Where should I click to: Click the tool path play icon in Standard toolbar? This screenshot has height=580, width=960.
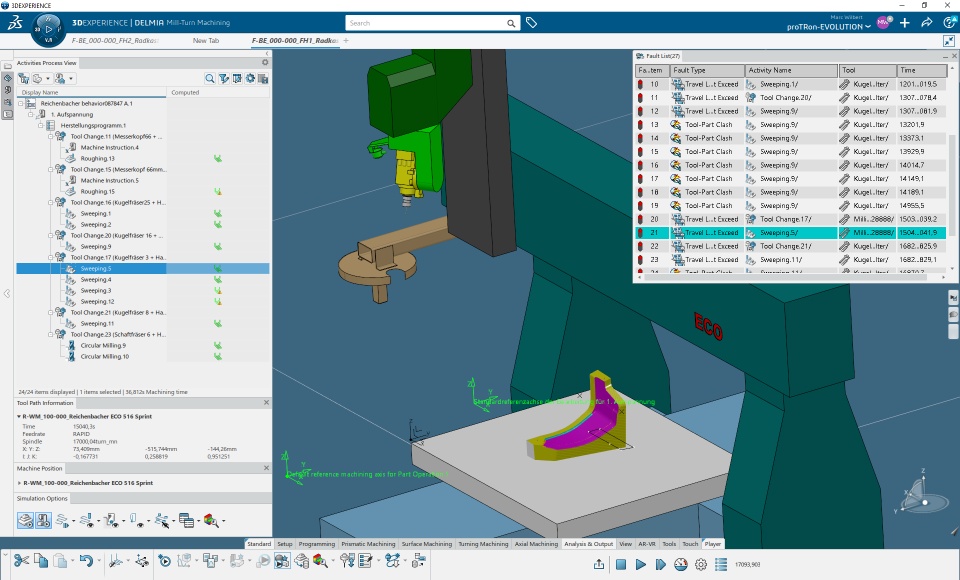(164, 560)
